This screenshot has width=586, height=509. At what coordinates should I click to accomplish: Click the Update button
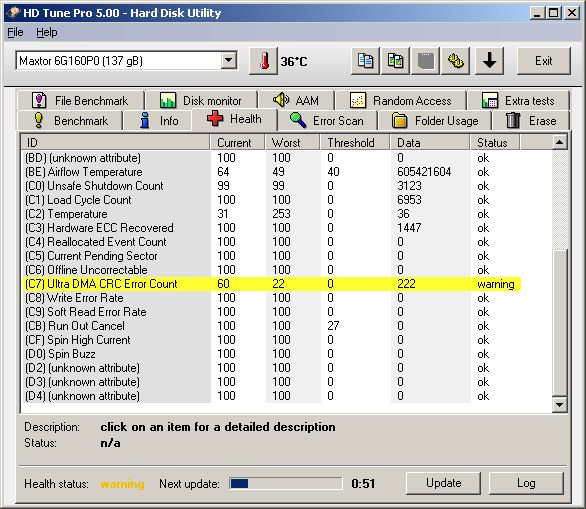(443, 483)
